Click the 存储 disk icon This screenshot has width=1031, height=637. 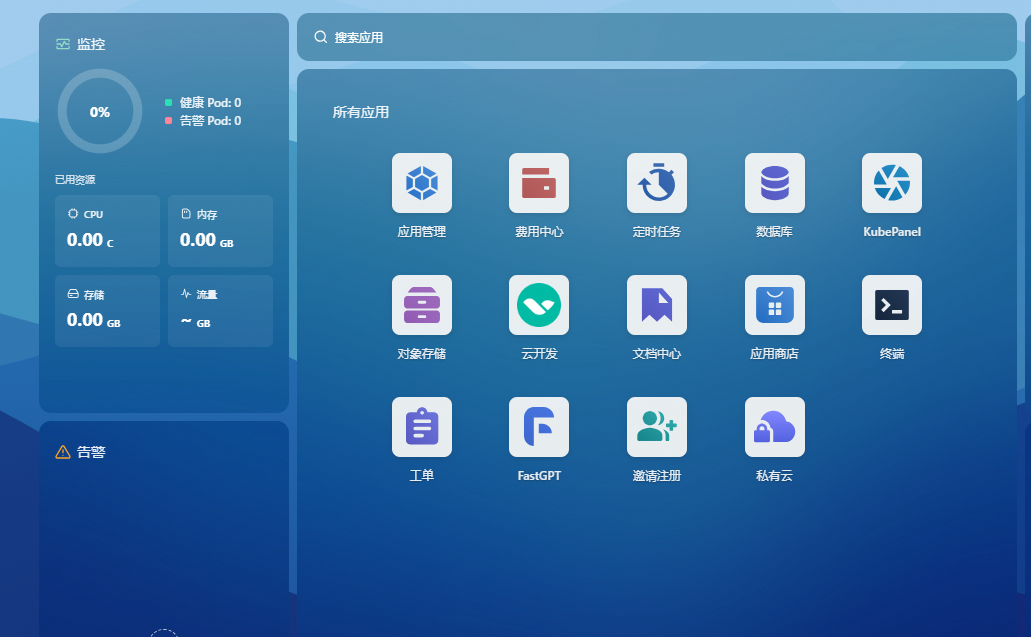click(x=73, y=294)
